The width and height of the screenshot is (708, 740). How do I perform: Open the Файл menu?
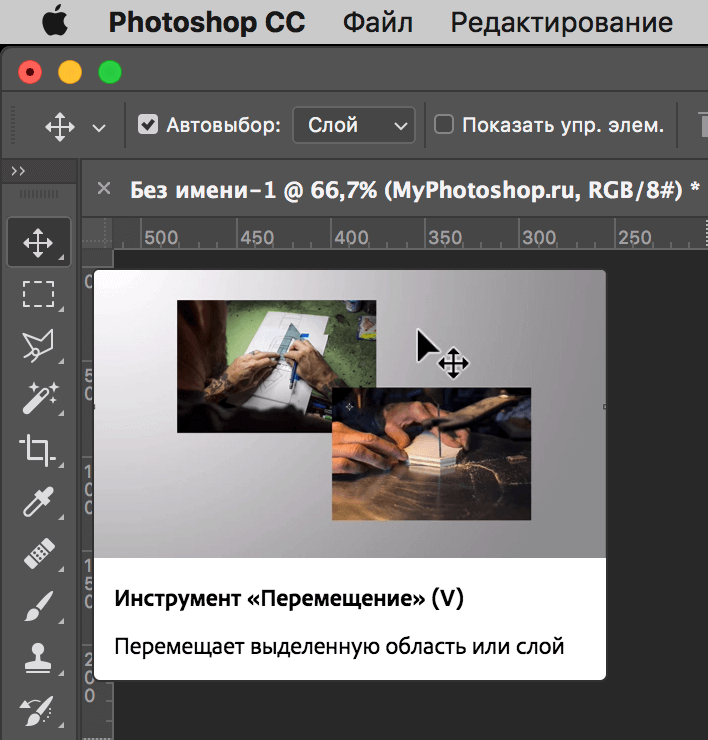click(x=378, y=23)
